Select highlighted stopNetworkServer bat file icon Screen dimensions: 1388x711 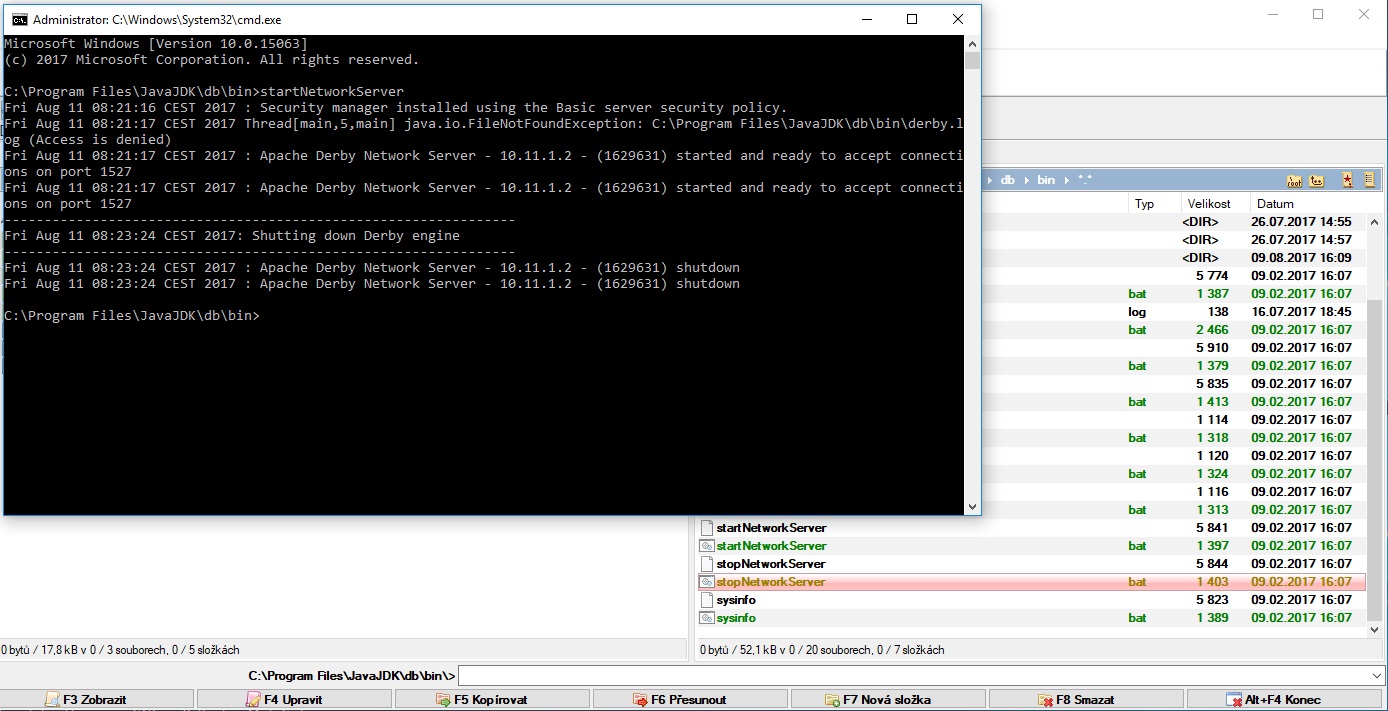(707, 582)
